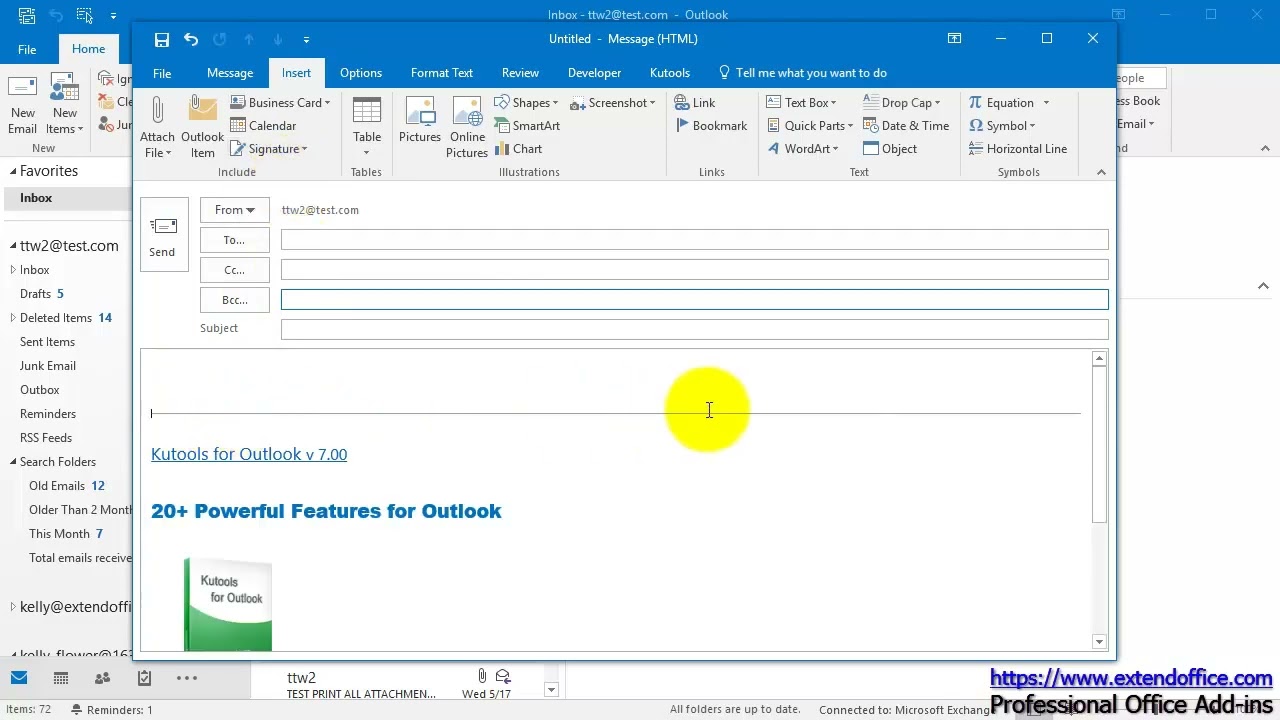Insert an Object

click(x=890, y=149)
